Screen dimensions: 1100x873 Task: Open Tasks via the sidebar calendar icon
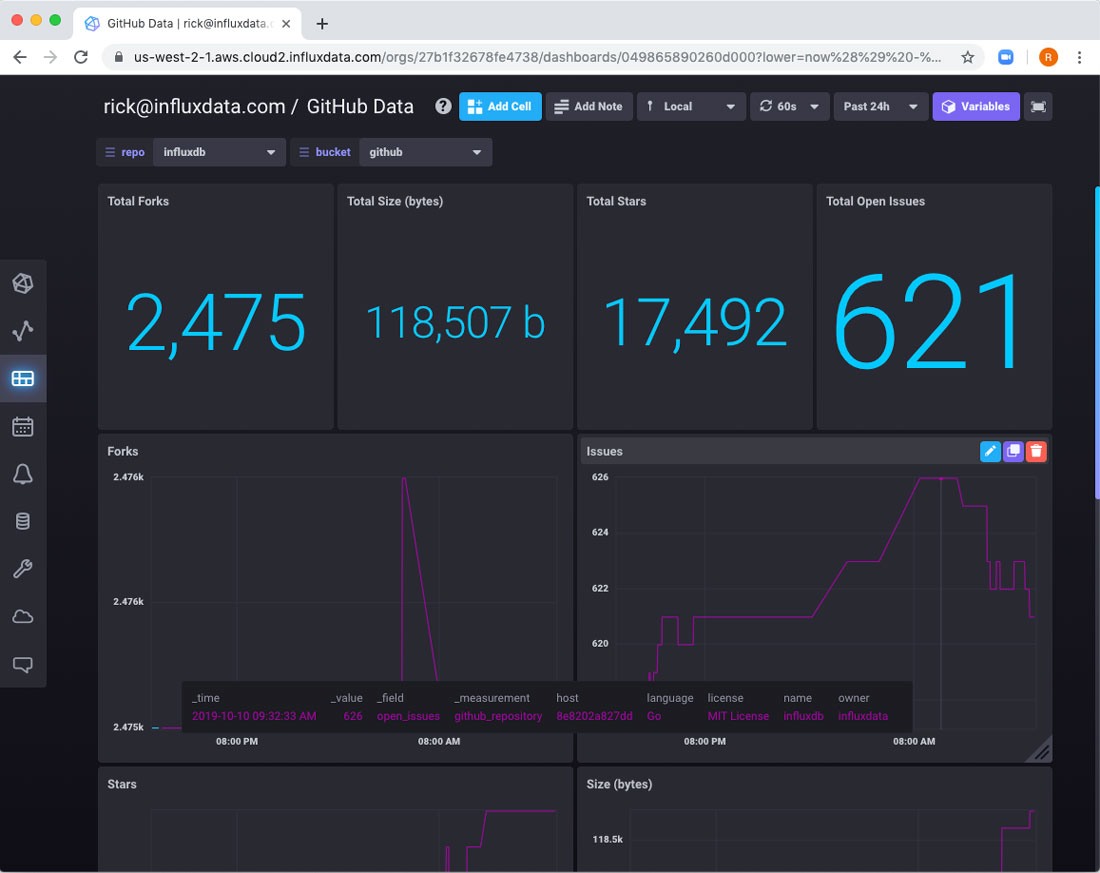coord(22,427)
